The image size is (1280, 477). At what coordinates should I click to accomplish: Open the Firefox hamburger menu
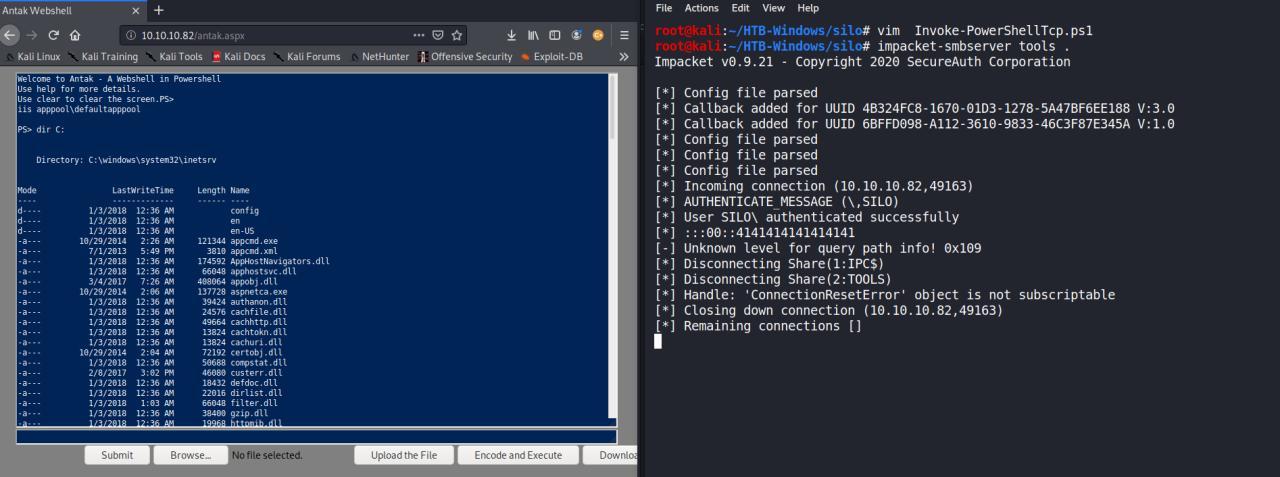click(x=624, y=35)
